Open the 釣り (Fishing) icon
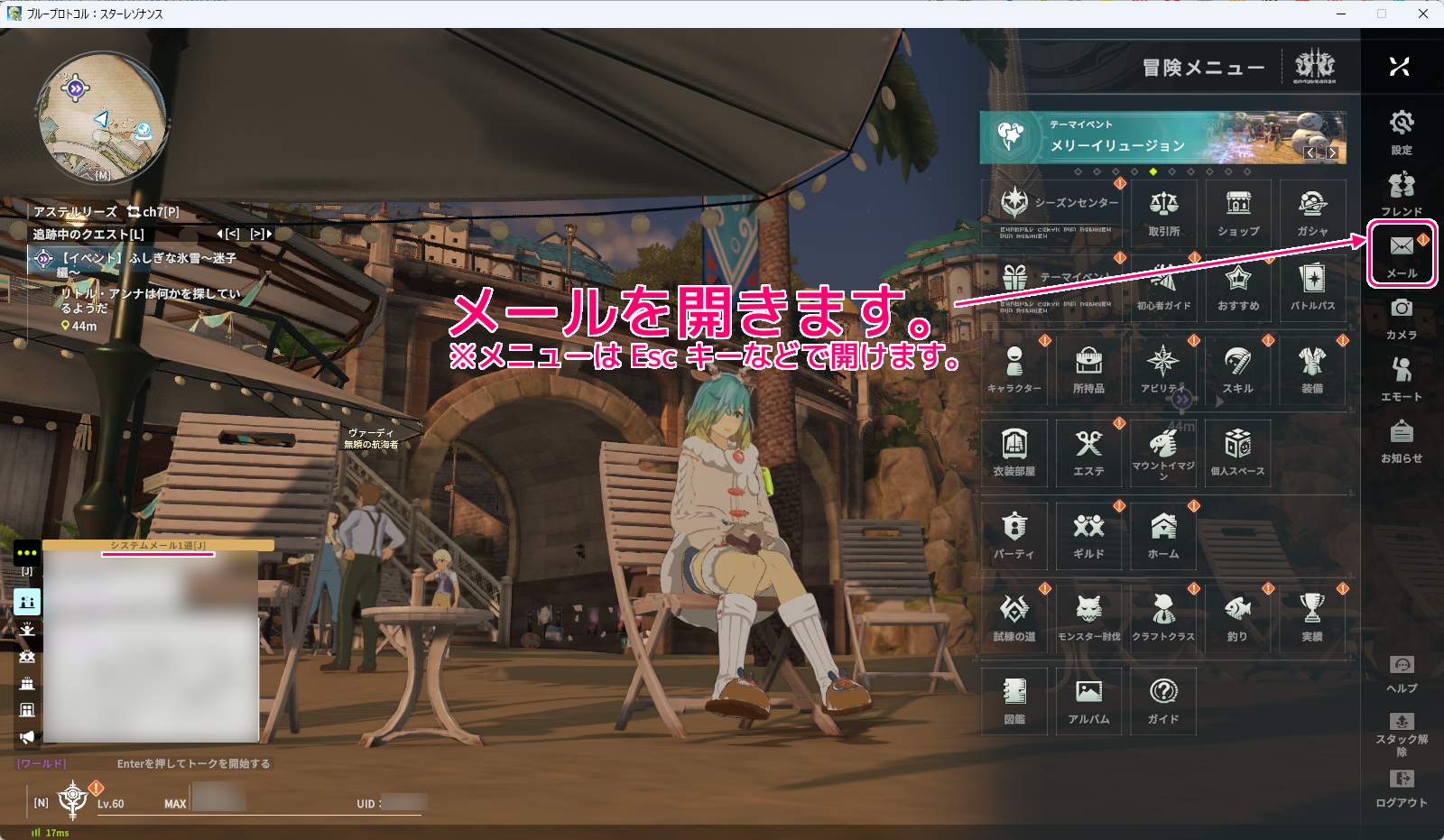The width and height of the screenshot is (1444, 840). (x=1237, y=617)
